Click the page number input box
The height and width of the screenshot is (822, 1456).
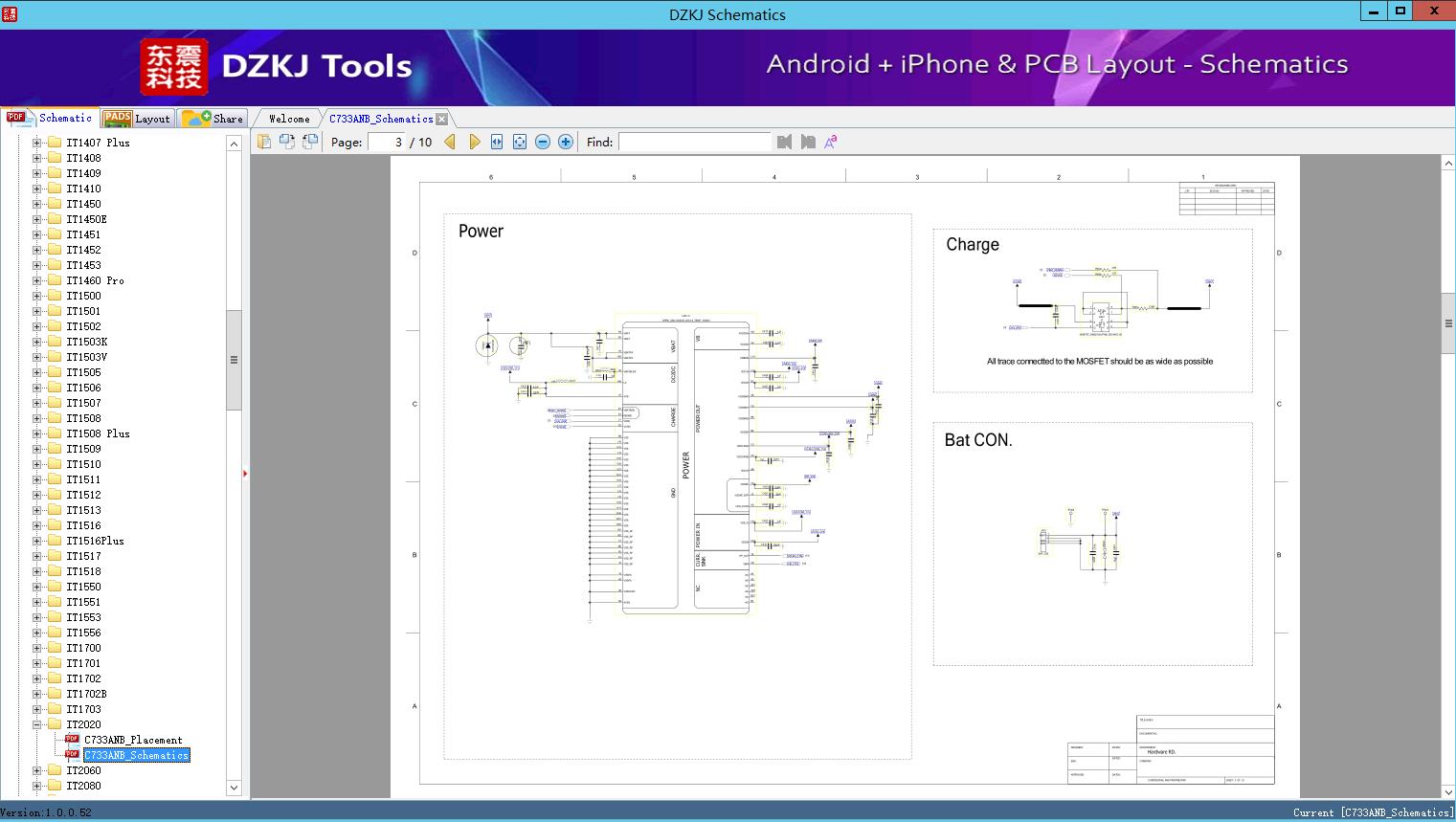tap(387, 142)
